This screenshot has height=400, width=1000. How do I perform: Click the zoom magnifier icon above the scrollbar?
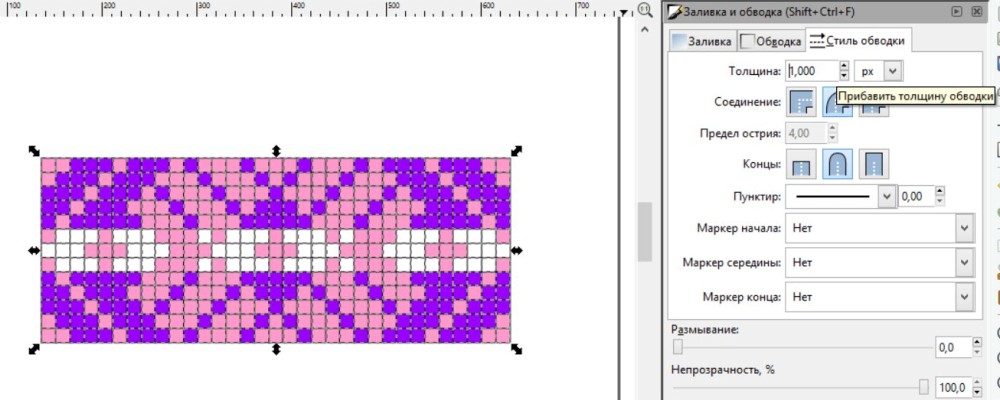click(x=644, y=10)
